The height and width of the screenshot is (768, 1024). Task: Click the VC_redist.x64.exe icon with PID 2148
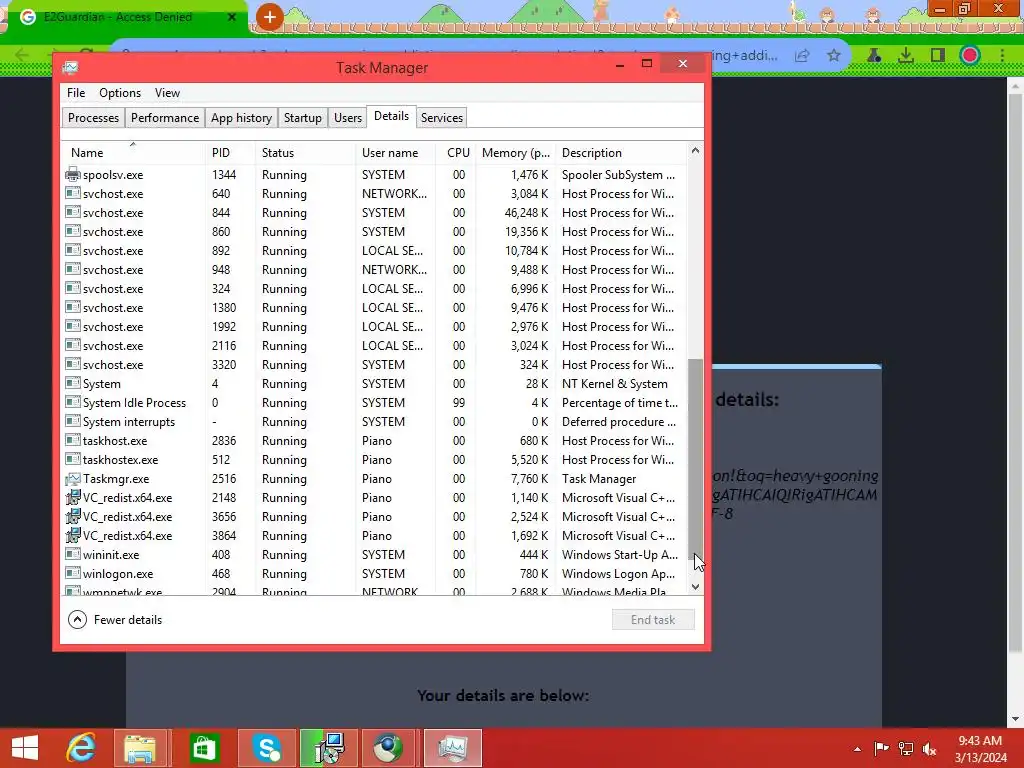click(72, 498)
